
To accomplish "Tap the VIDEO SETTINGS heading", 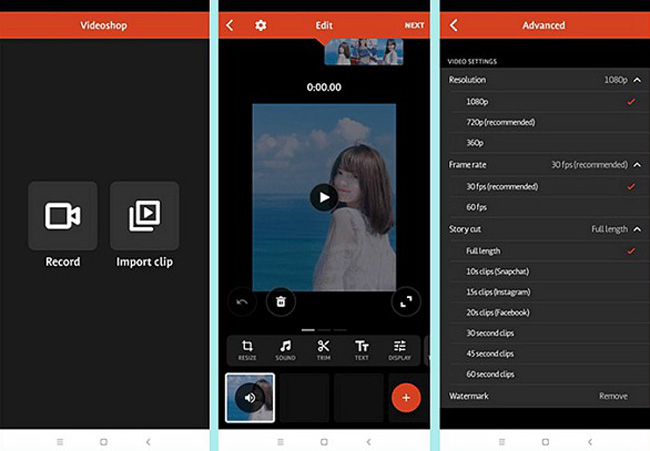I will click(x=472, y=61).
